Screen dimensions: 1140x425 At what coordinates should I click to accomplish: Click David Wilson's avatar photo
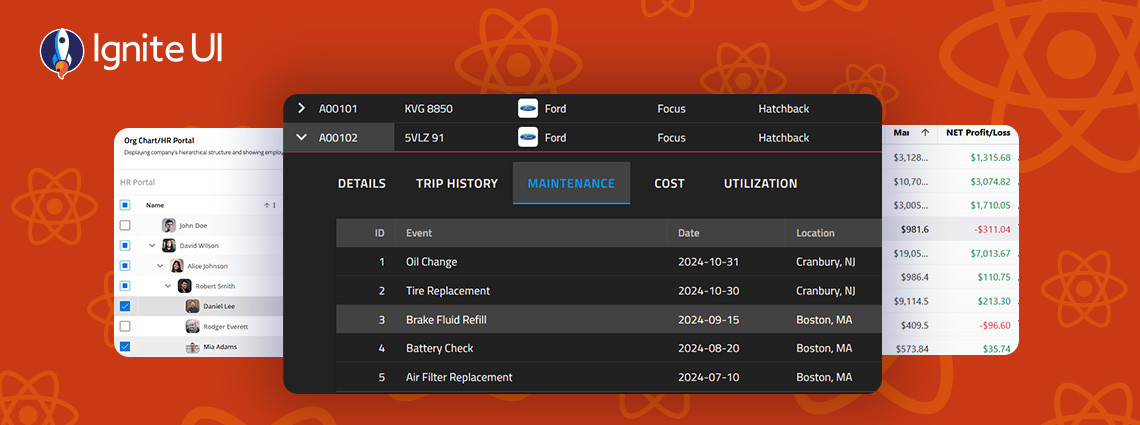pyautogui.click(x=169, y=245)
